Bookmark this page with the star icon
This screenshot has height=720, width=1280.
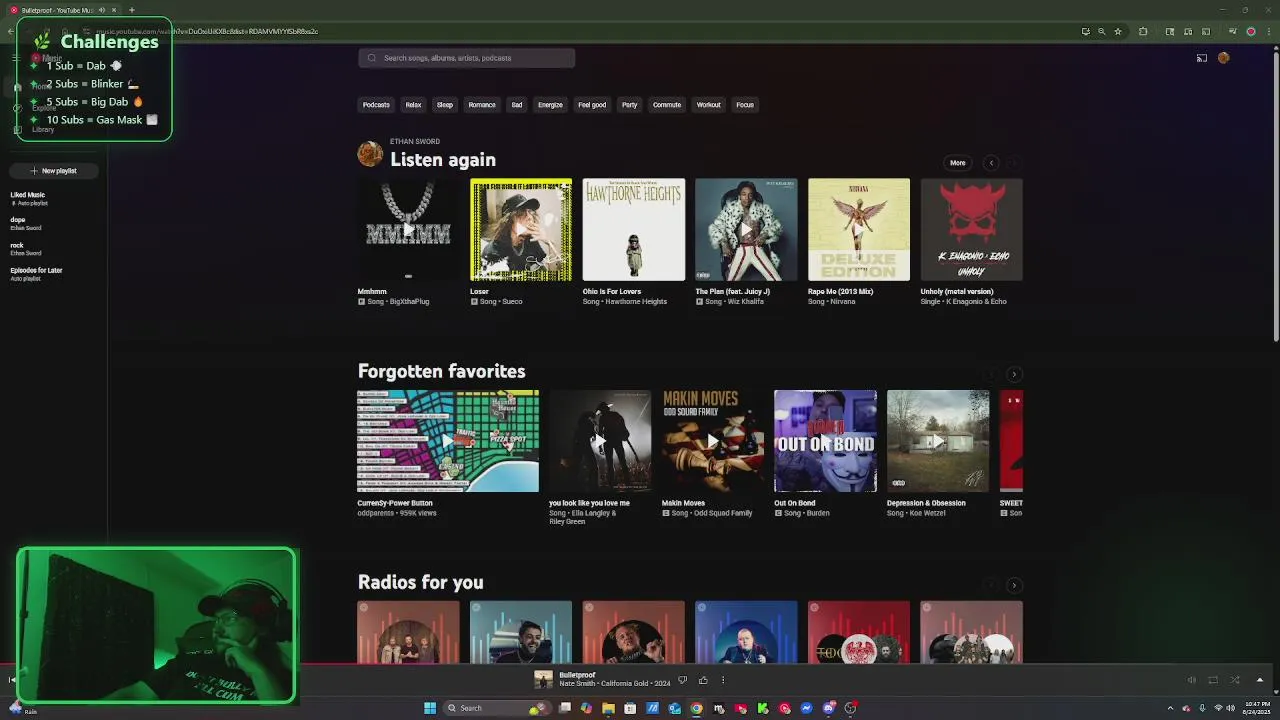tap(1118, 31)
